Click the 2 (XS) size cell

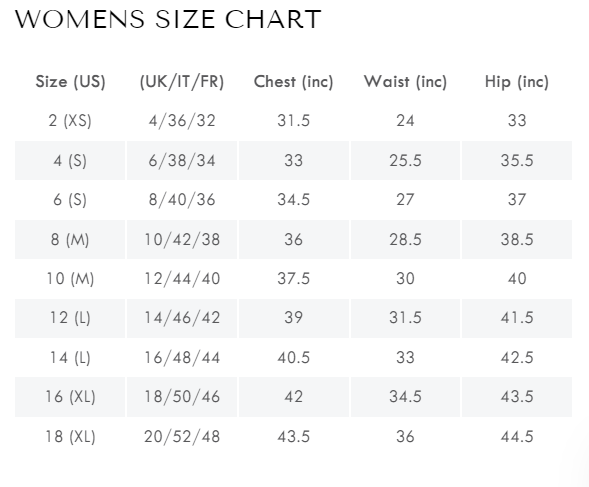coord(70,121)
